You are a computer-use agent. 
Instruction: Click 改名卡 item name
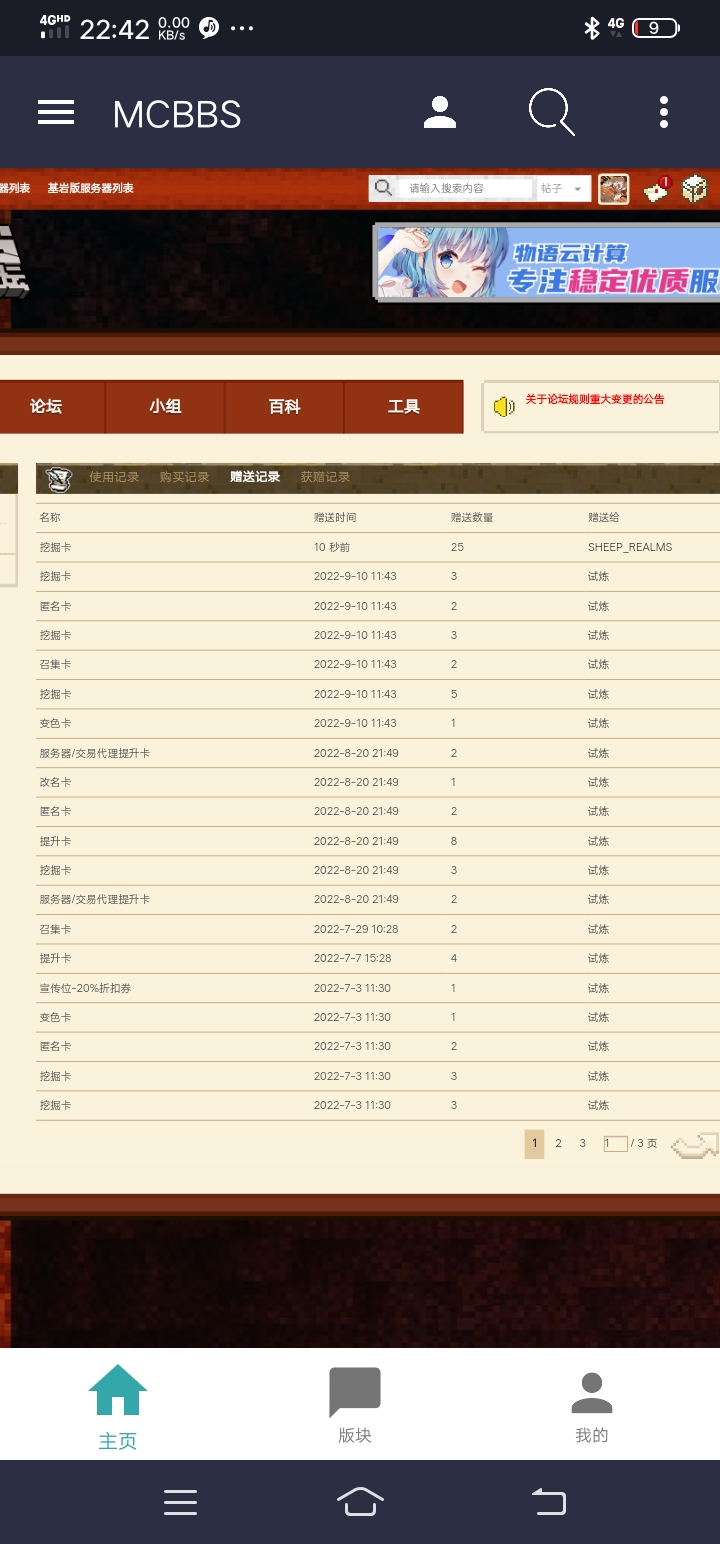(x=55, y=782)
